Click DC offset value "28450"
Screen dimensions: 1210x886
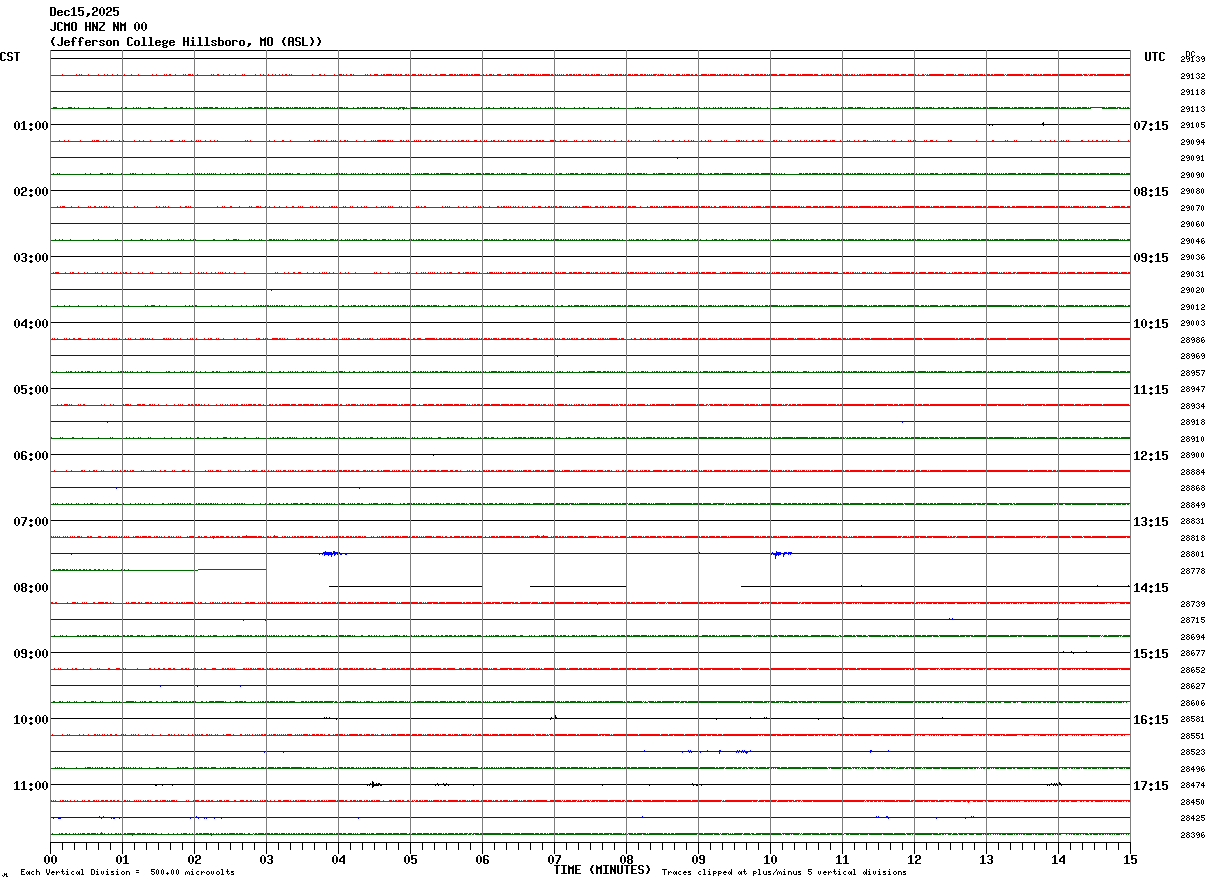coord(1192,802)
